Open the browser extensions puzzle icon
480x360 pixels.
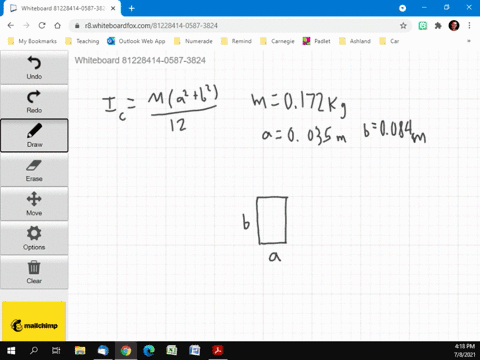click(x=438, y=26)
